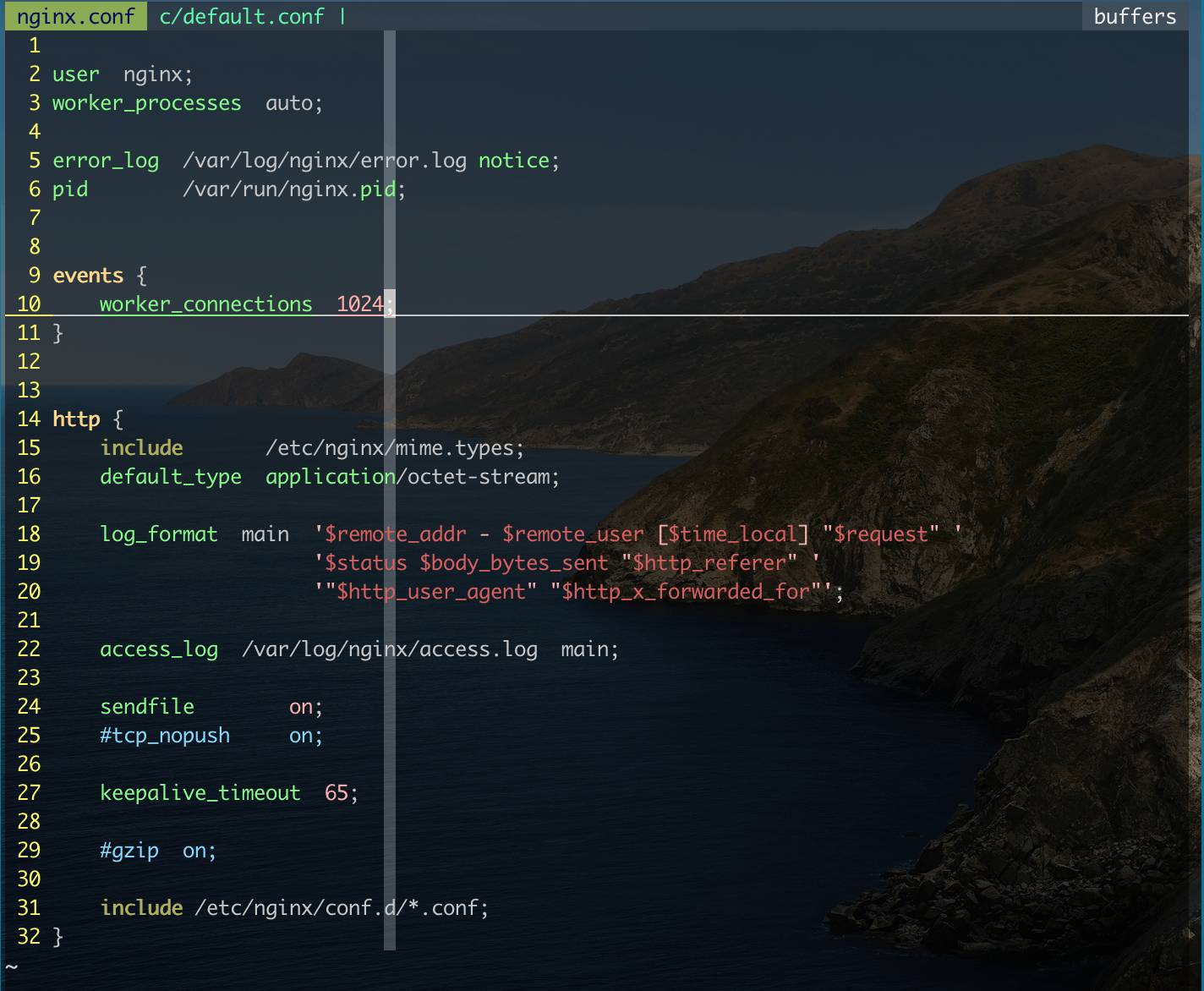Viewport: 1204px width, 991px height.
Task: Place cursor on "worker_connections"
Action: pos(206,304)
